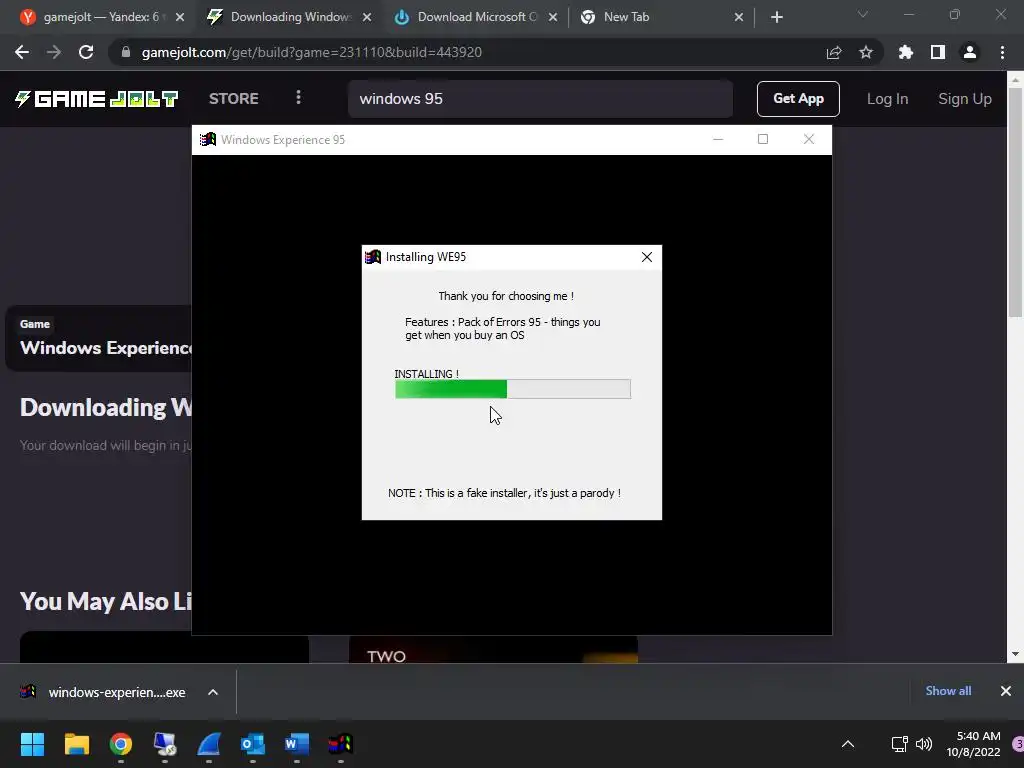This screenshot has height=768, width=1024.
Task: Bookmark this page with the star icon
Action: (x=866, y=52)
